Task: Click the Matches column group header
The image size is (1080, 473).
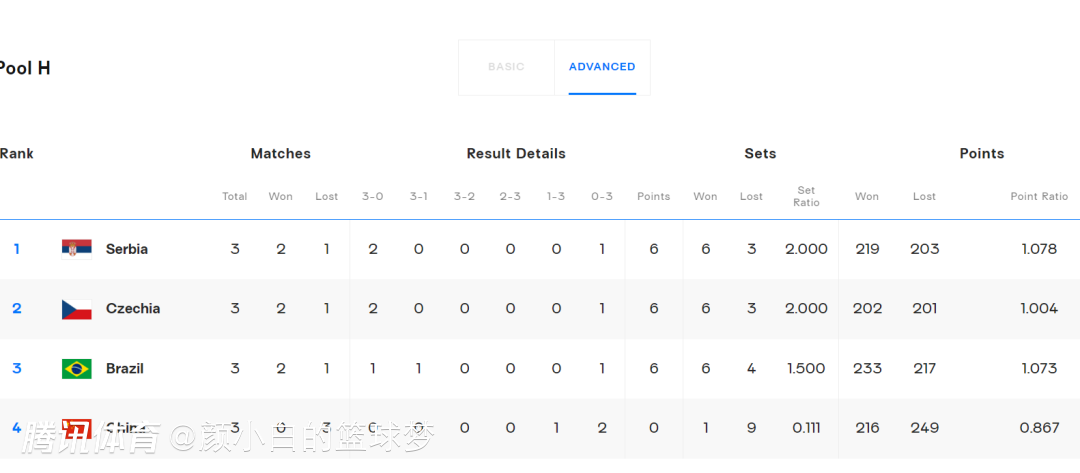Action: click(280, 154)
